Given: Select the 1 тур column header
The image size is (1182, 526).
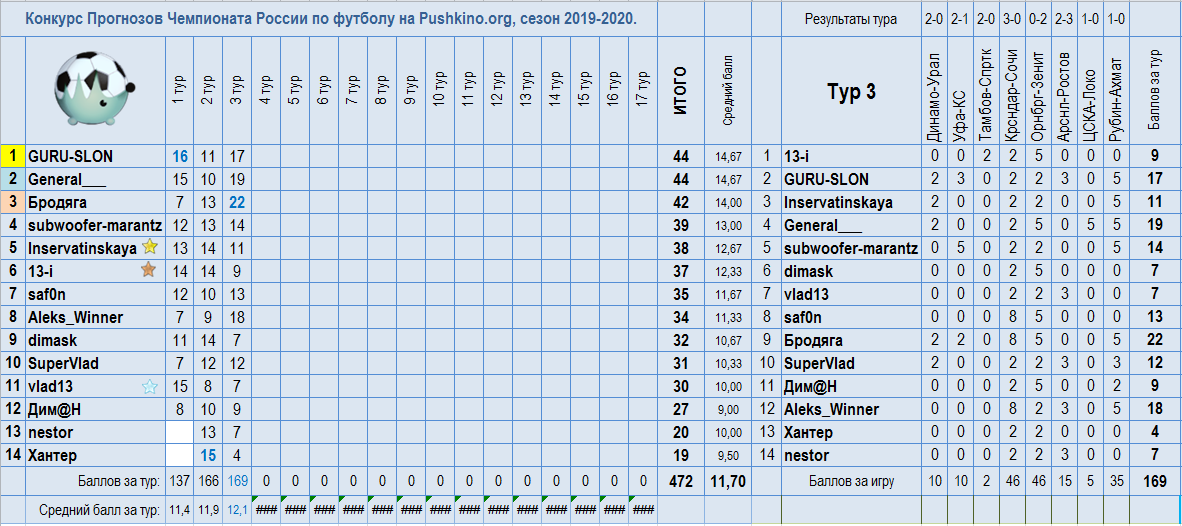Looking at the screenshot, I should pos(180,91).
